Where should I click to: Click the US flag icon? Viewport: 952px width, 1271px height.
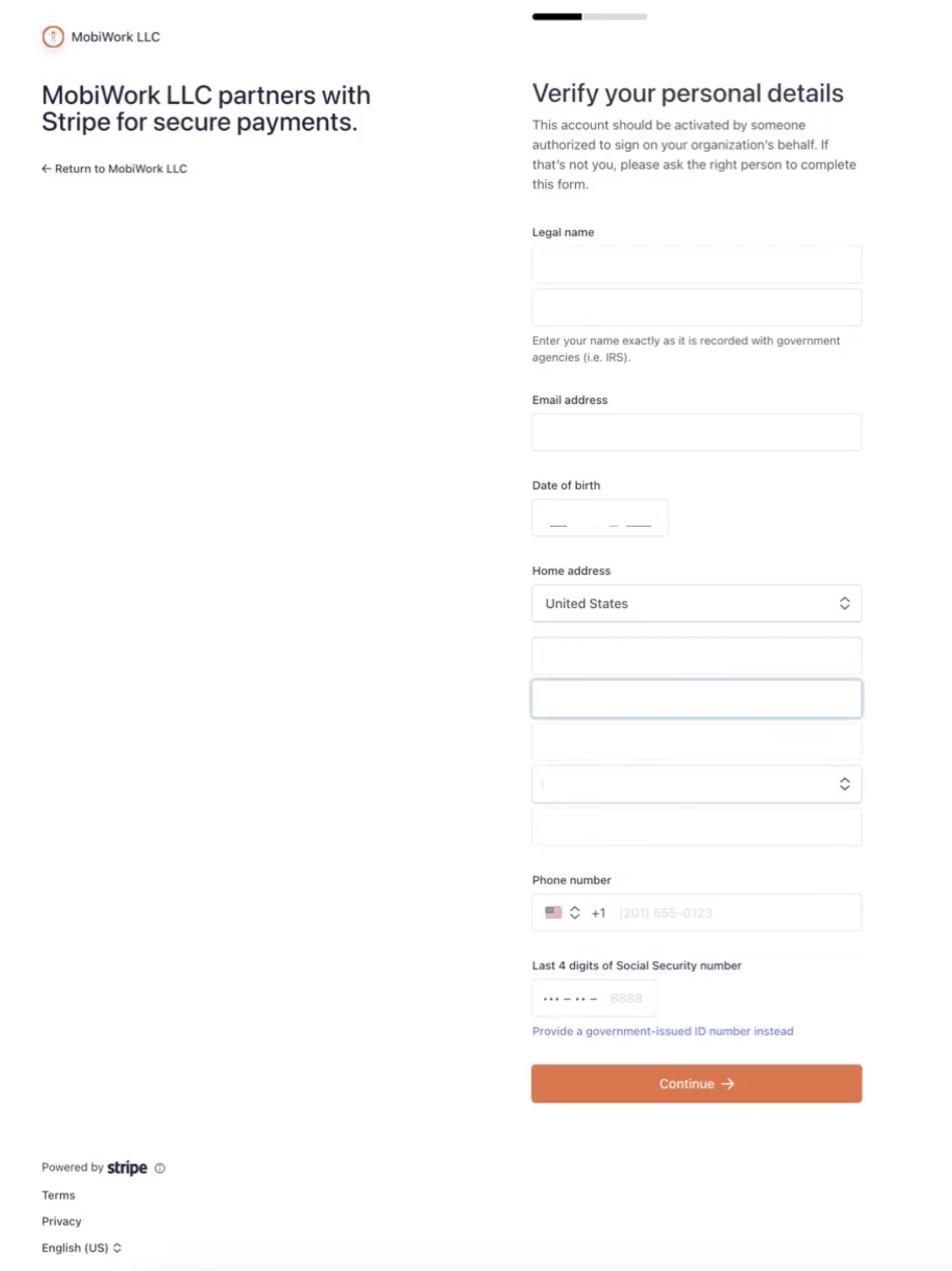coord(553,912)
